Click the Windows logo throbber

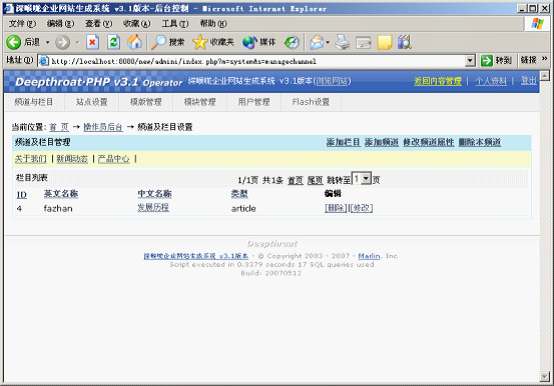pos(537,24)
